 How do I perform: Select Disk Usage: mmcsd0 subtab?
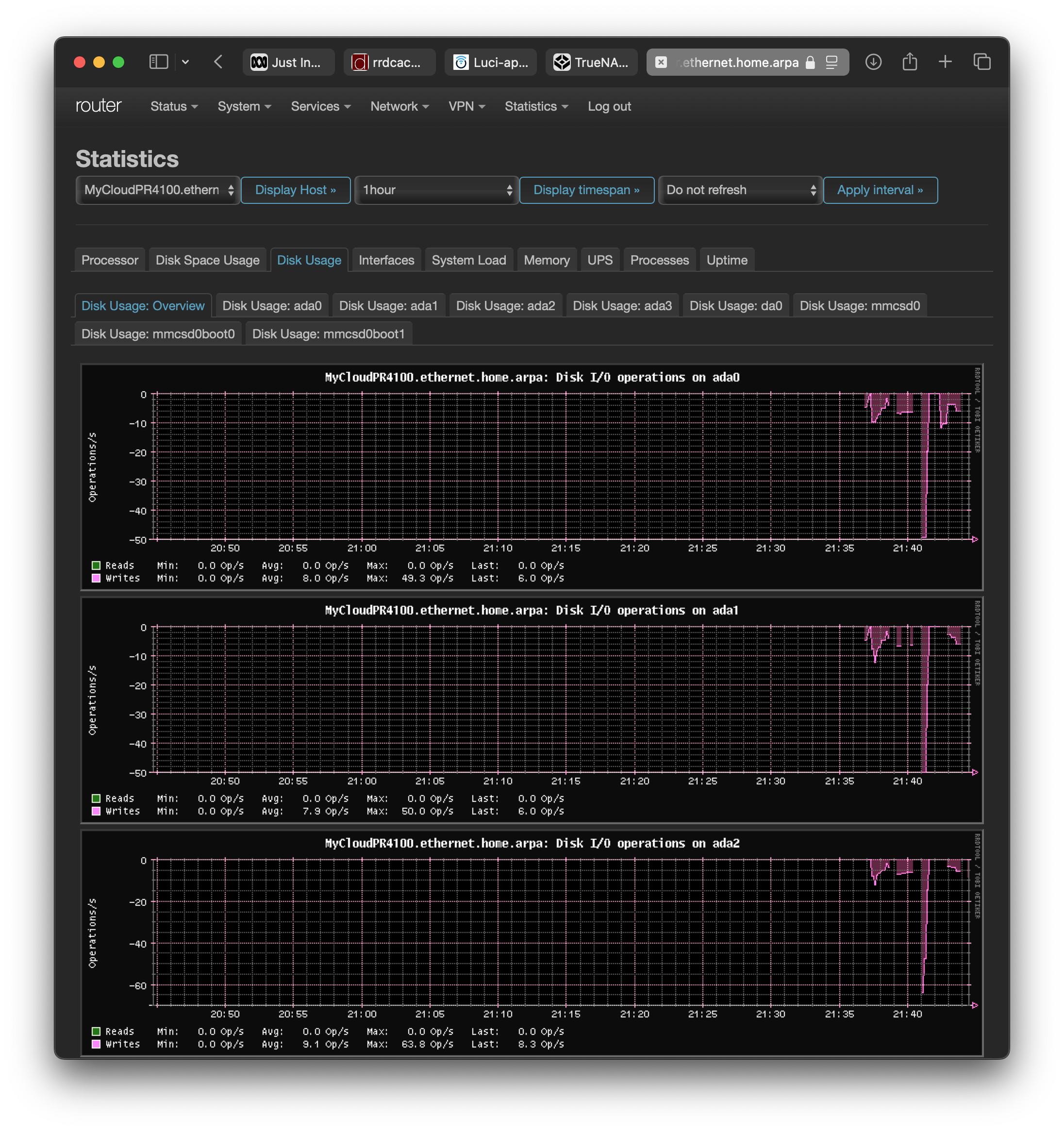pyautogui.click(x=860, y=305)
